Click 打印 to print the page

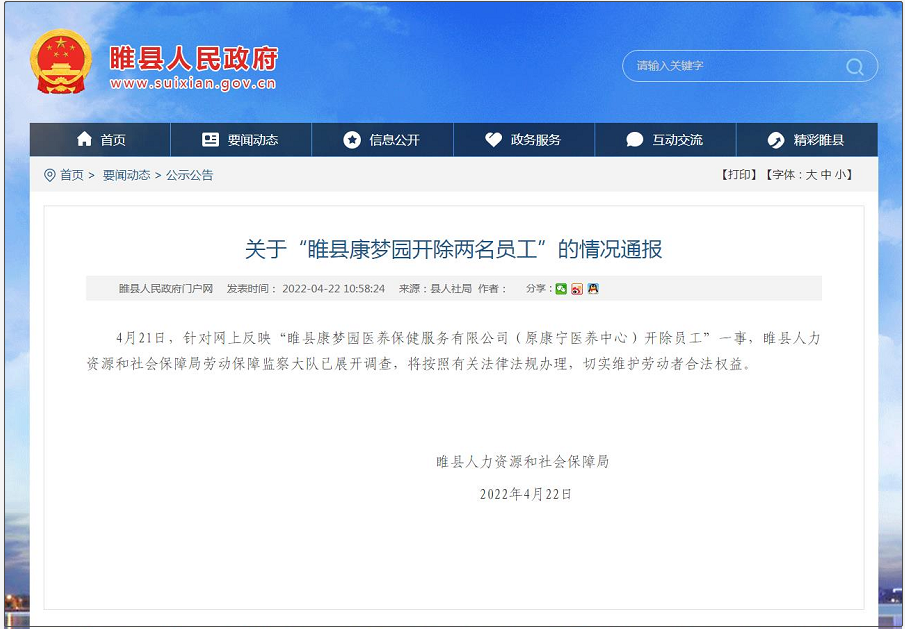[x=739, y=174]
